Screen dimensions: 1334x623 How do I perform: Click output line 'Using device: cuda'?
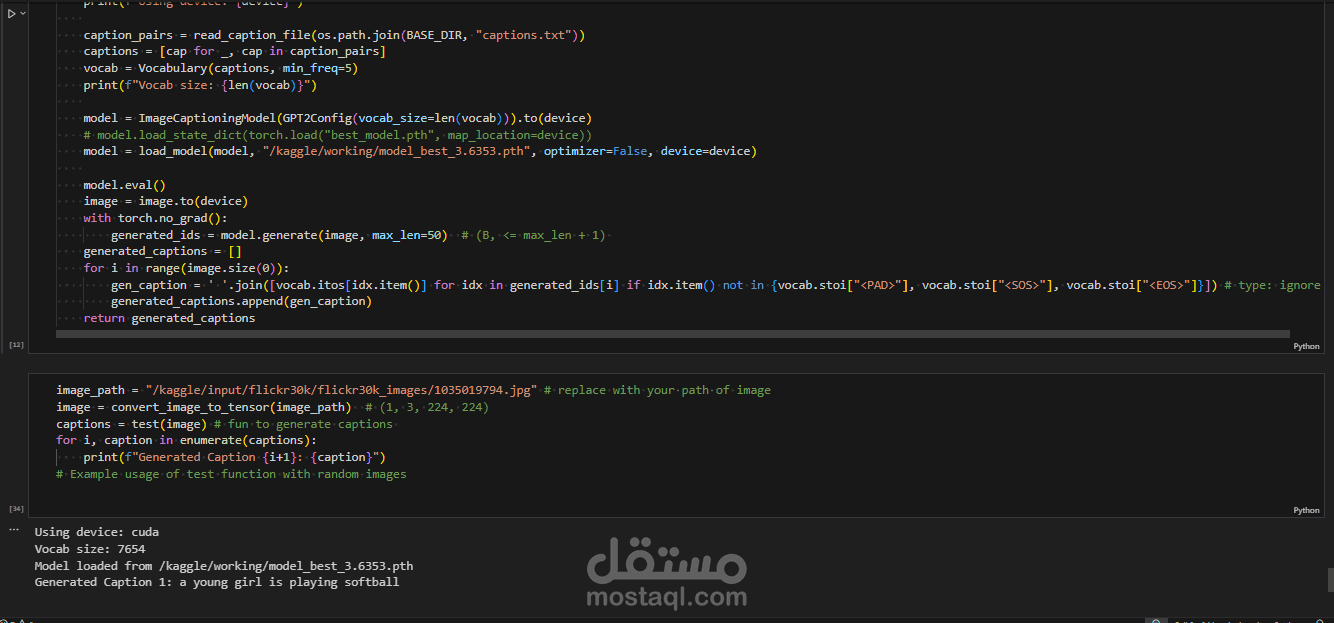[x=96, y=532]
